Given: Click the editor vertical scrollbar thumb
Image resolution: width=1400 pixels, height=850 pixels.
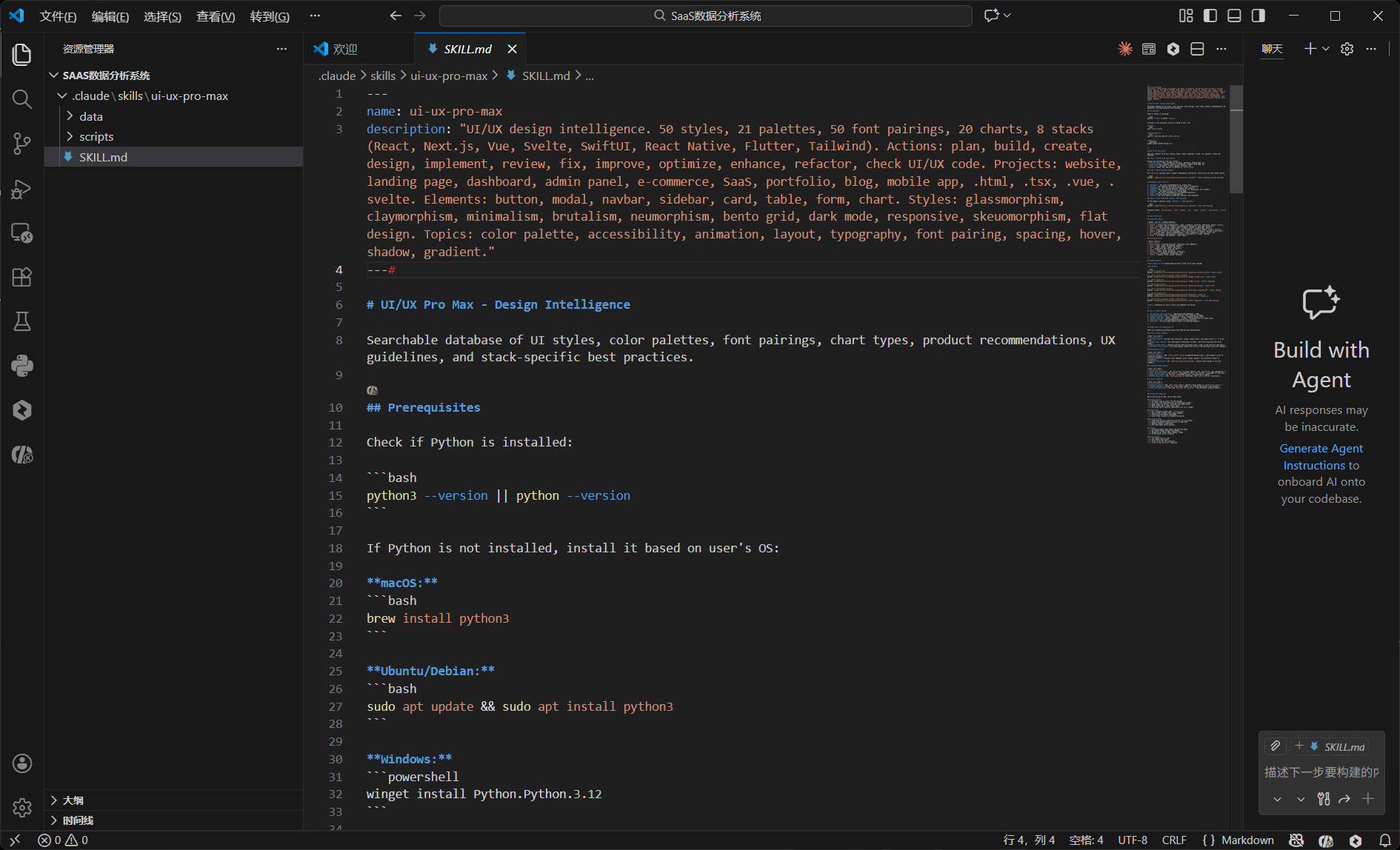Looking at the screenshot, I should (x=1236, y=139).
